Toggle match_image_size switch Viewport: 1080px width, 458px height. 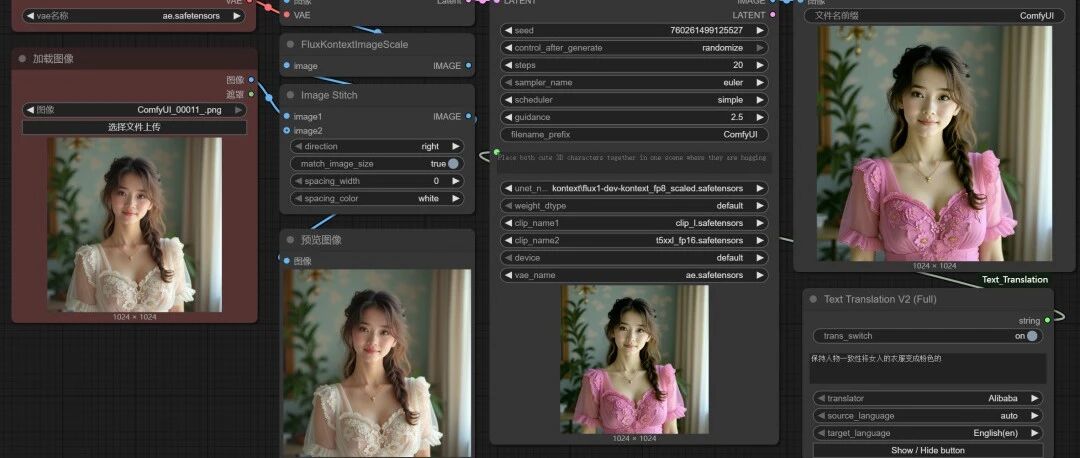click(x=453, y=164)
